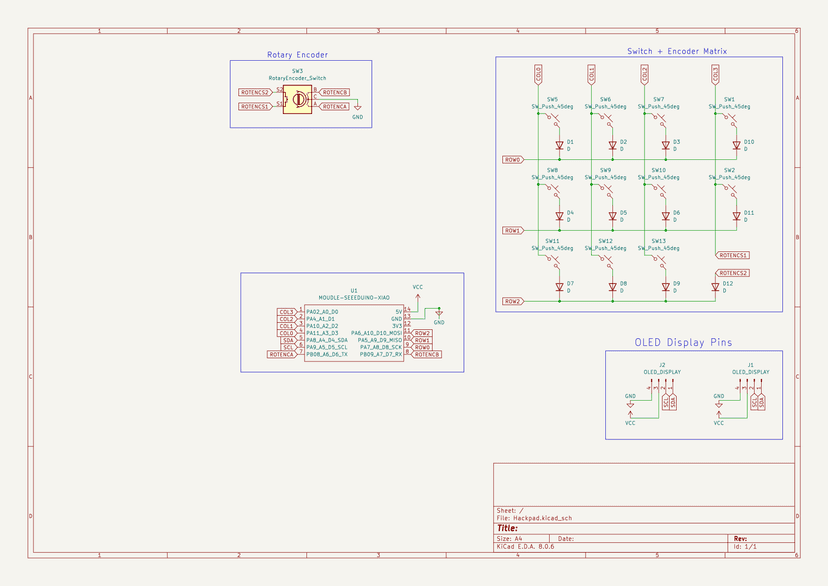Click the ROW0 label left of matrix
The width and height of the screenshot is (828, 586).
pyautogui.click(x=512, y=160)
